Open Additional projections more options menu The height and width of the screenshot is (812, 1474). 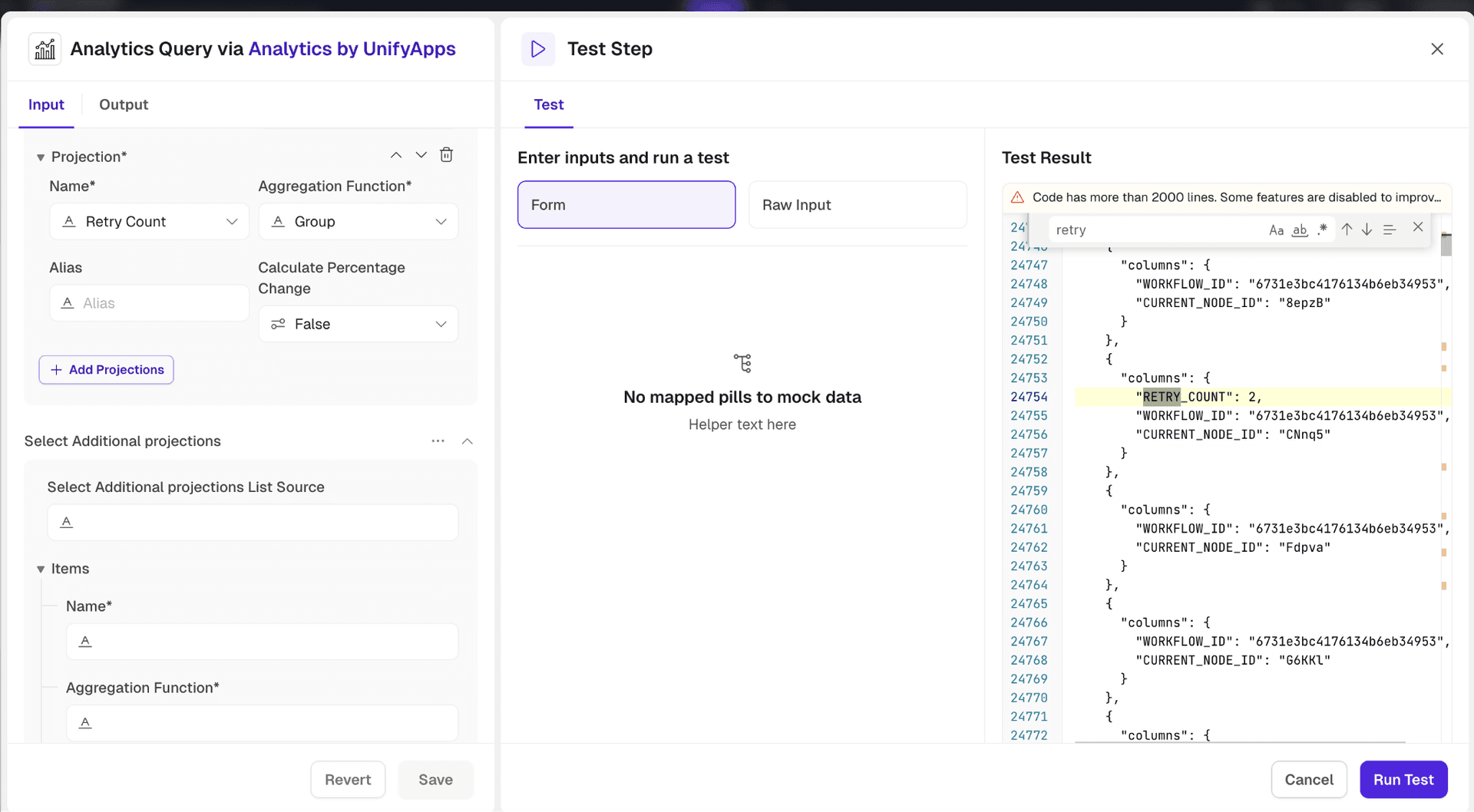(x=438, y=441)
